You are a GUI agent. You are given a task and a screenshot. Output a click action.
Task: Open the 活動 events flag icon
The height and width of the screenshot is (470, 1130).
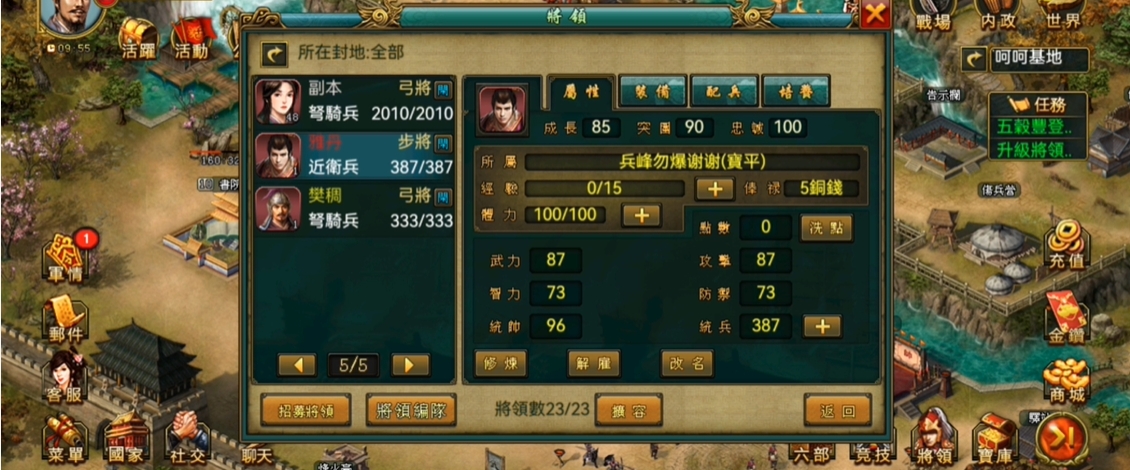click(191, 37)
